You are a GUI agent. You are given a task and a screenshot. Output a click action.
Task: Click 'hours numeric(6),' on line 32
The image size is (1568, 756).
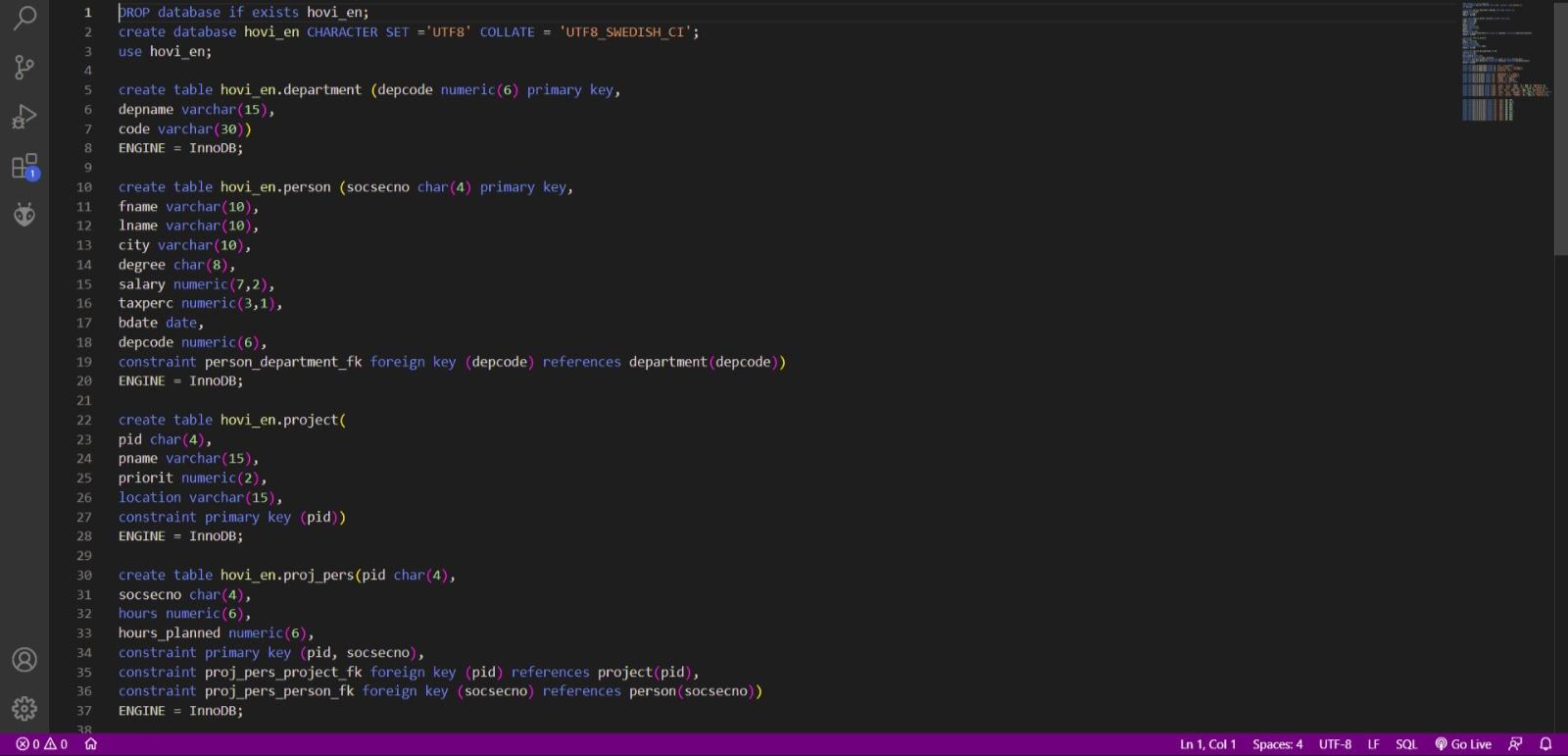tap(185, 614)
